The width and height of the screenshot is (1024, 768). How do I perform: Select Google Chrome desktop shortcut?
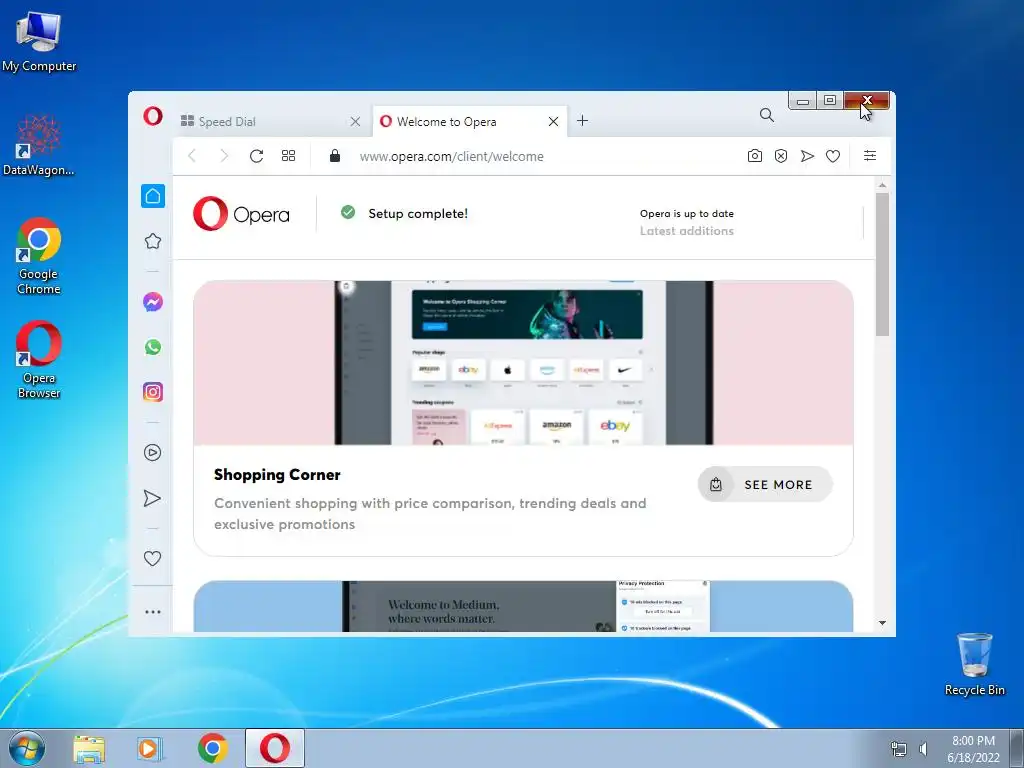click(39, 256)
